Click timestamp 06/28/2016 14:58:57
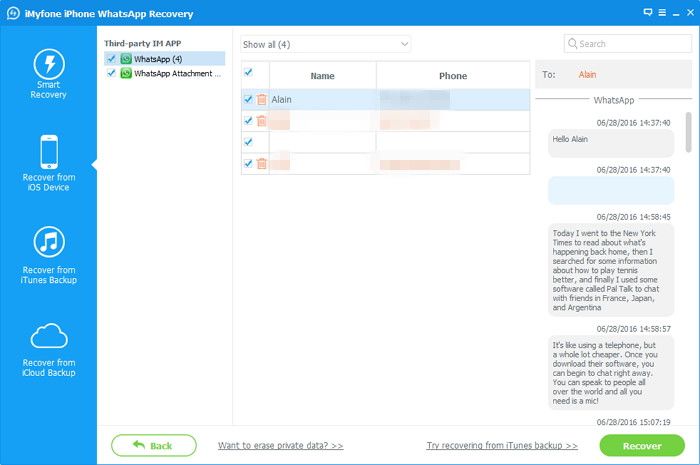This screenshot has width=700, height=465. click(x=633, y=329)
